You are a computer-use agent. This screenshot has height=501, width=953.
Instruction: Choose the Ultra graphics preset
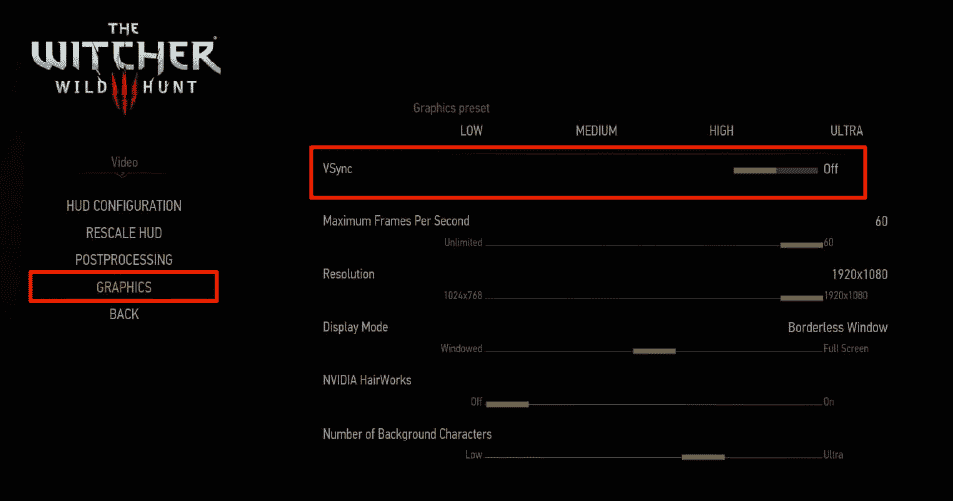(846, 131)
